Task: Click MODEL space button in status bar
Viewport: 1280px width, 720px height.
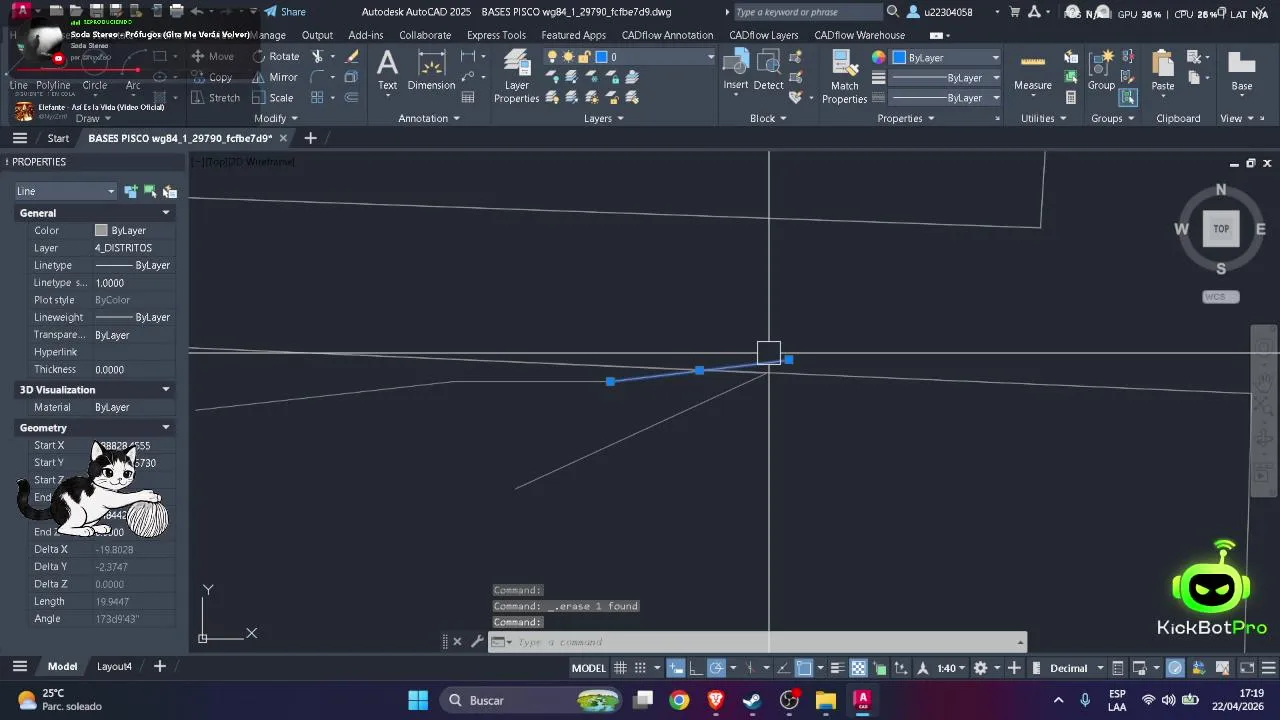Action: (x=588, y=668)
